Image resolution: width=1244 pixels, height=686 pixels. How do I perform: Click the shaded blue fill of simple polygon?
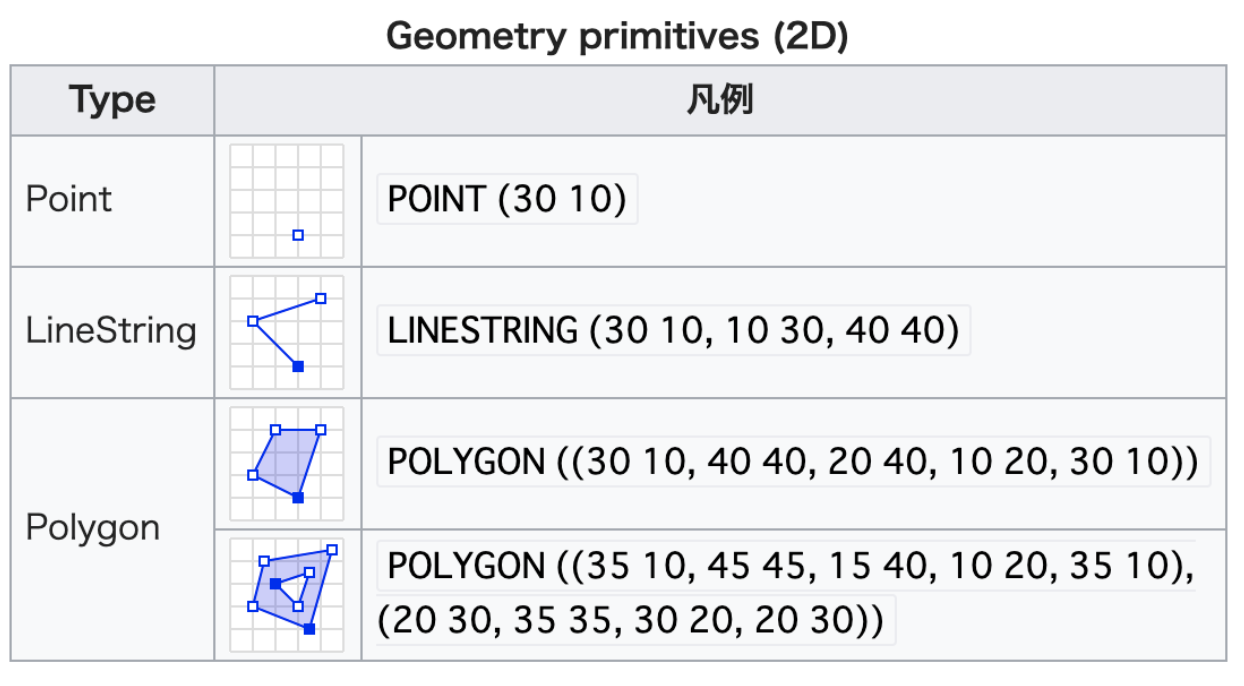click(x=288, y=460)
